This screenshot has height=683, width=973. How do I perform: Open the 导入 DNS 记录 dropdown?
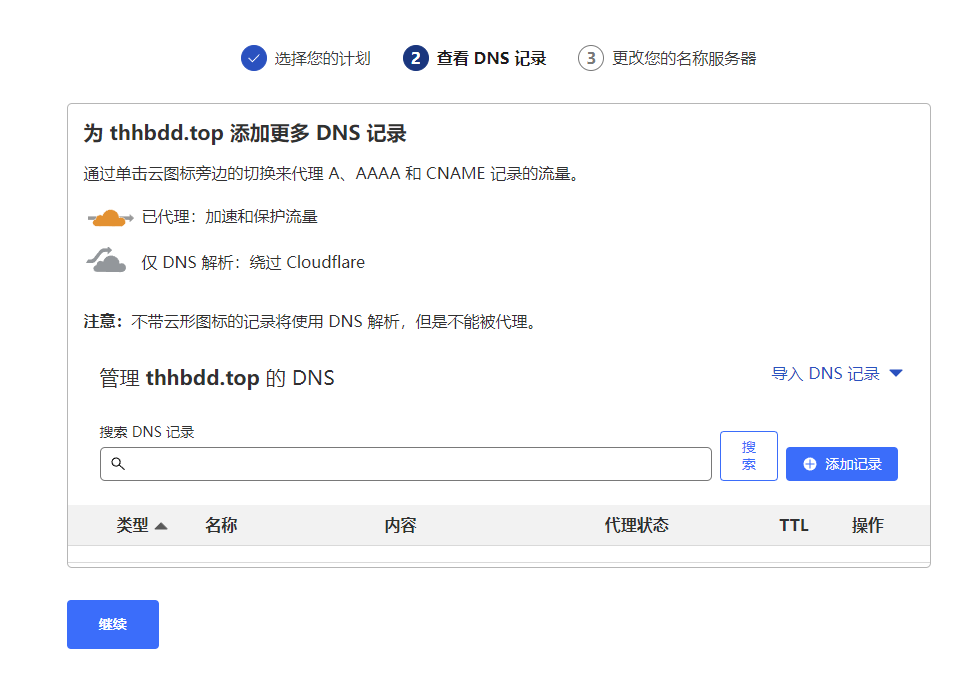tap(836, 373)
